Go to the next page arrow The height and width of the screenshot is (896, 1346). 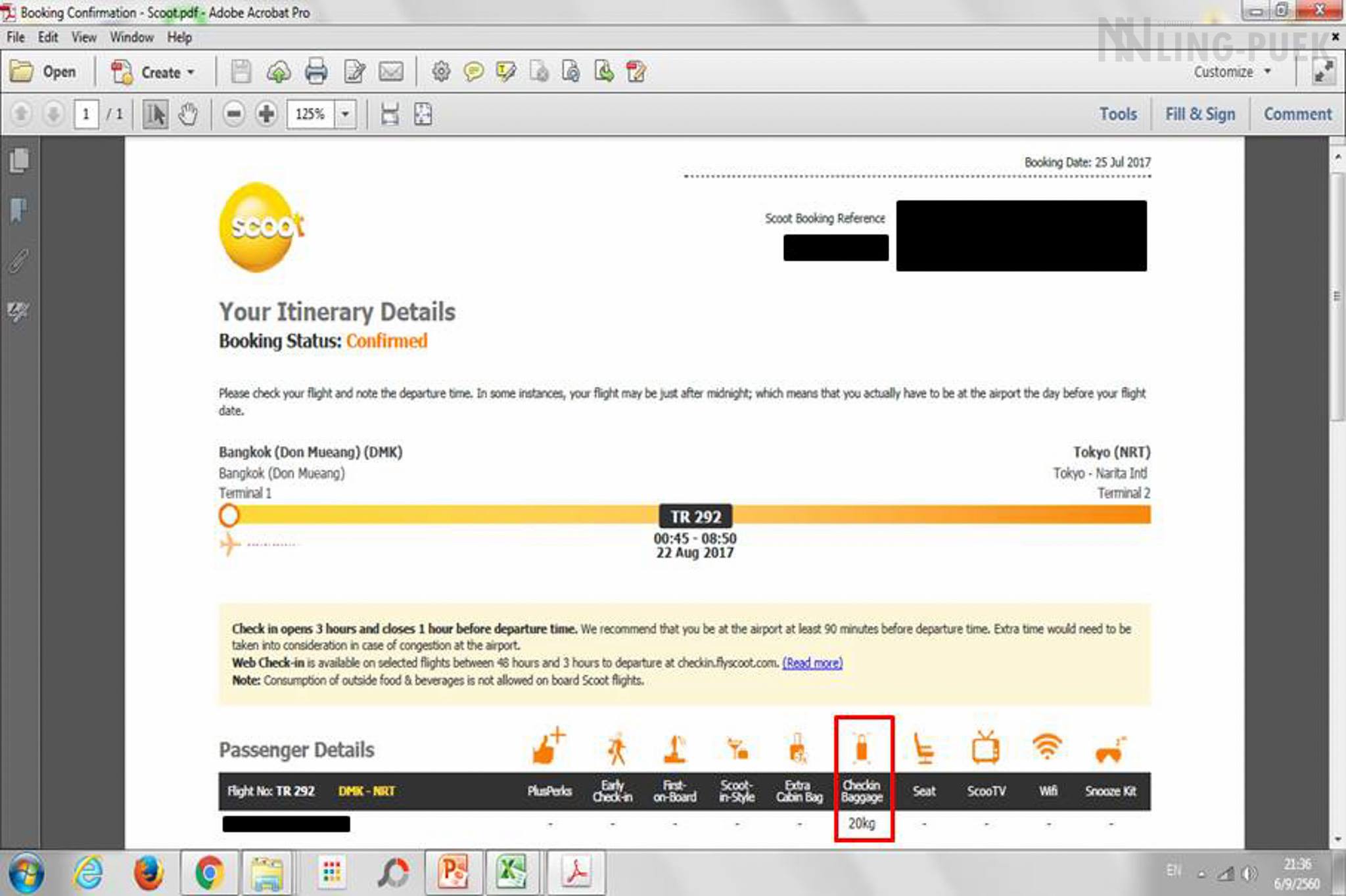[53, 114]
